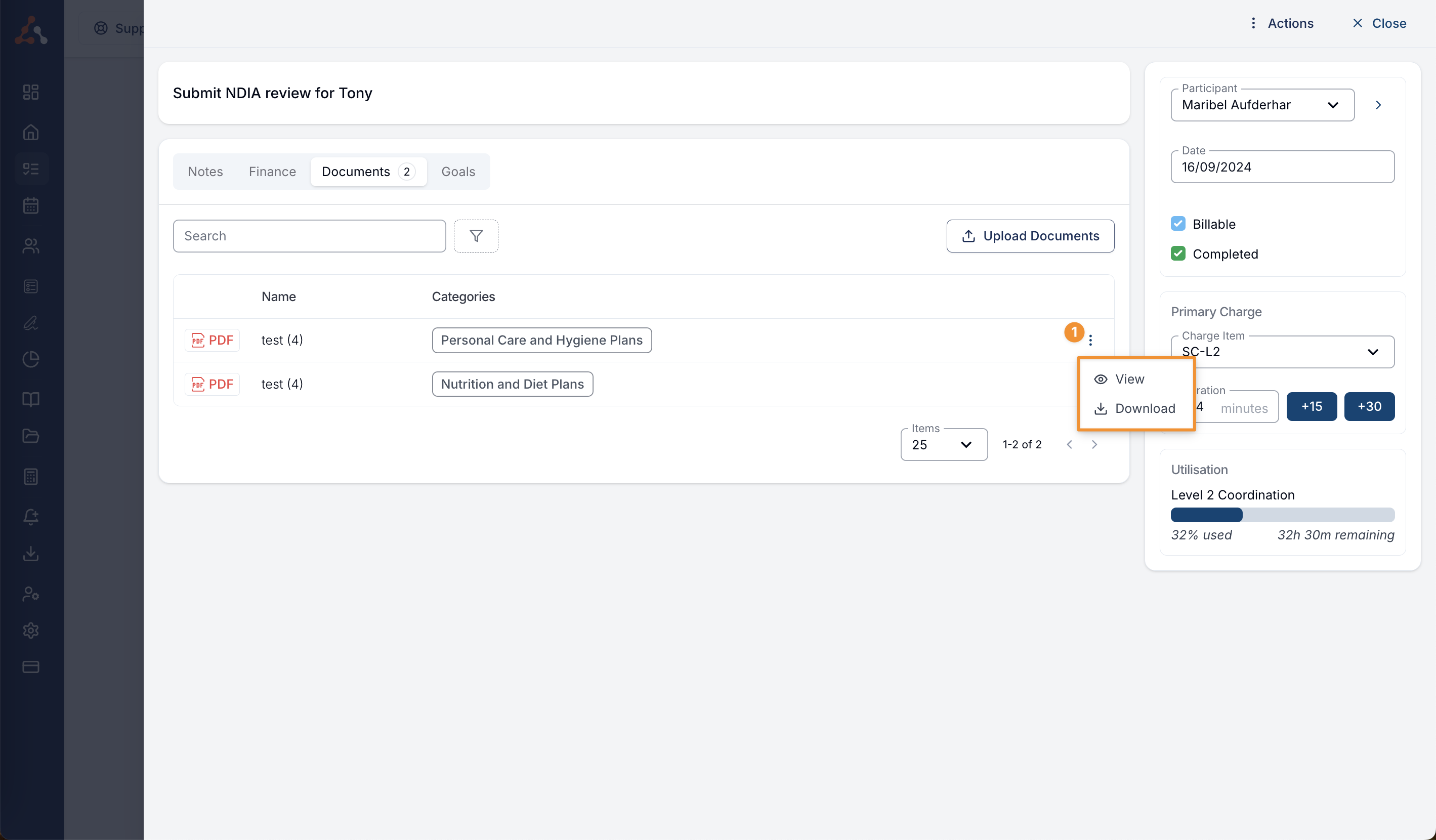Click the Upload Documents button

click(1030, 236)
